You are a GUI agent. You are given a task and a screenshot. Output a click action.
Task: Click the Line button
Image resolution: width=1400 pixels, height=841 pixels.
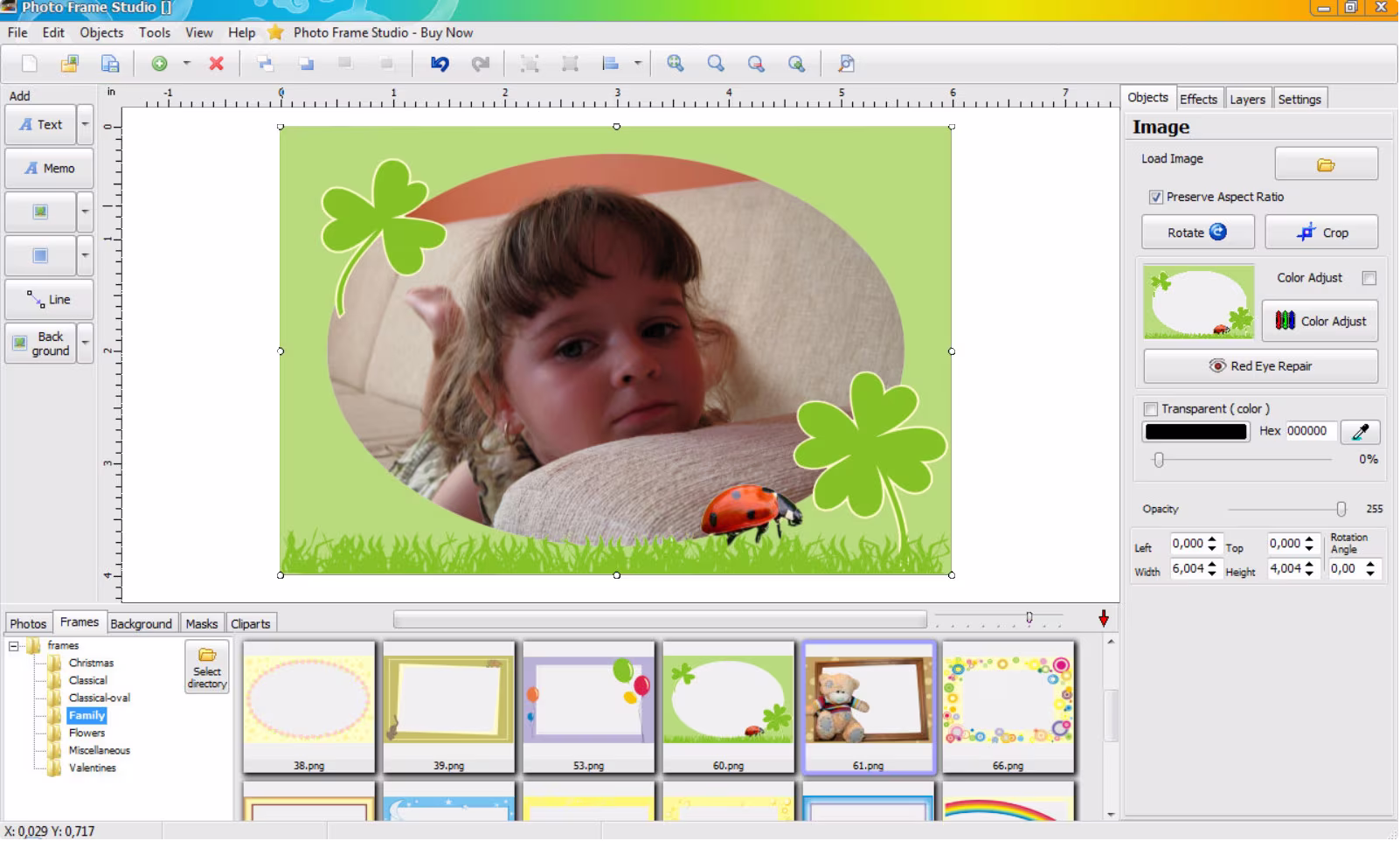click(49, 300)
